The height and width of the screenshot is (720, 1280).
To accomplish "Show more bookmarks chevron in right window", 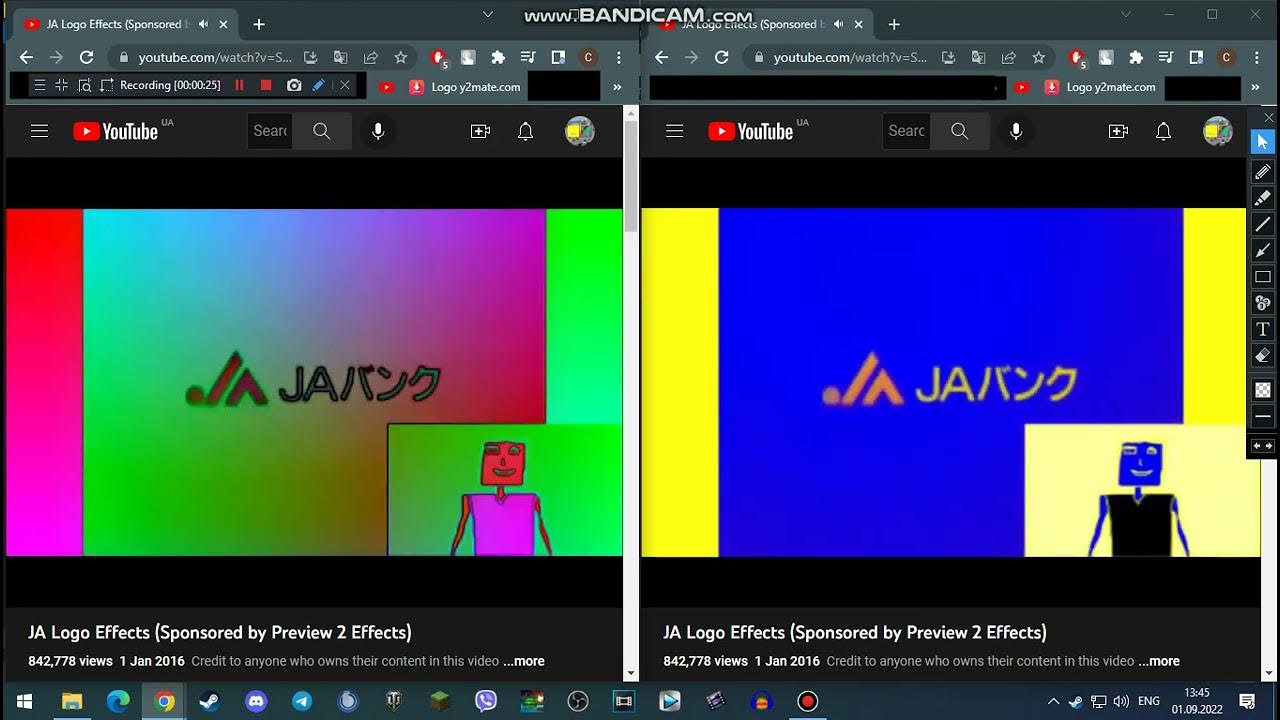I will [1255, 87].
